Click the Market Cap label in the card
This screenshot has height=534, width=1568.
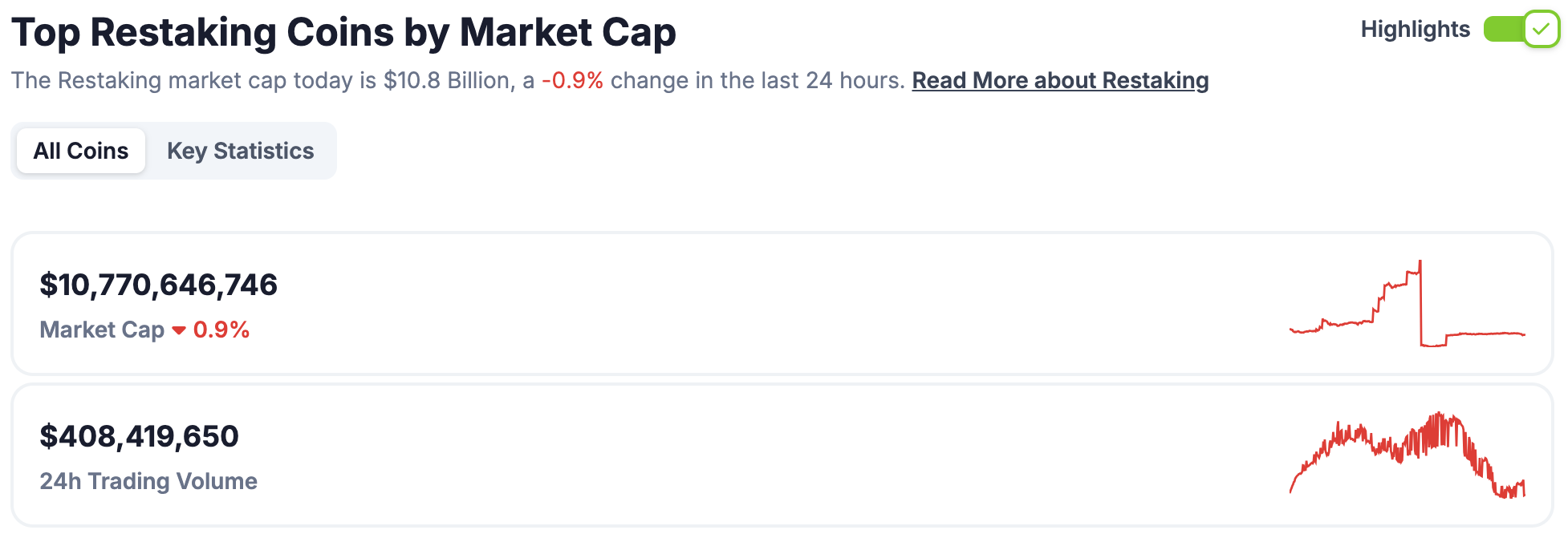(x=102, y=330)
